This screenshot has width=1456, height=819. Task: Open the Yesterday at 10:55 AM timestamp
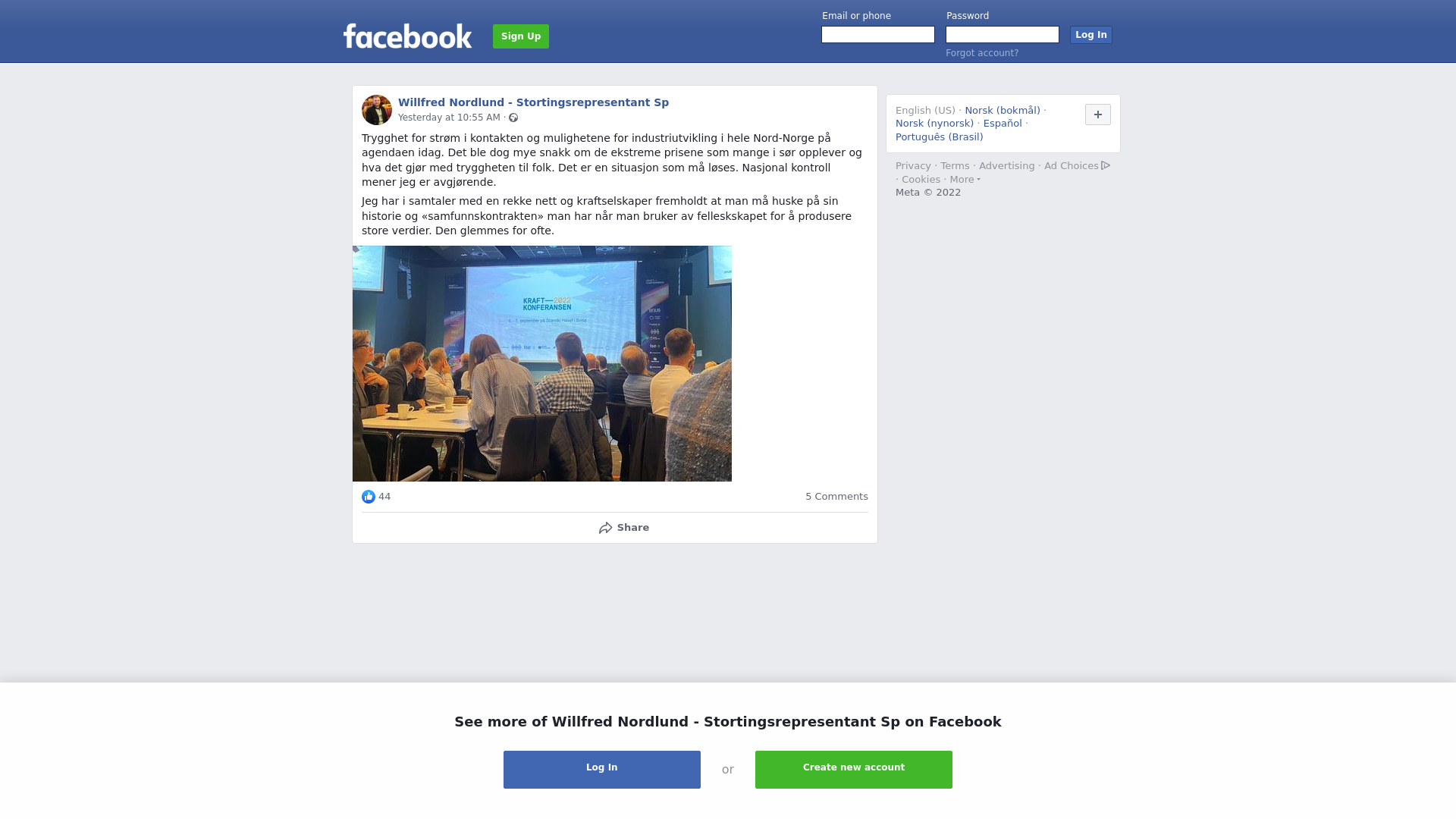449,118
